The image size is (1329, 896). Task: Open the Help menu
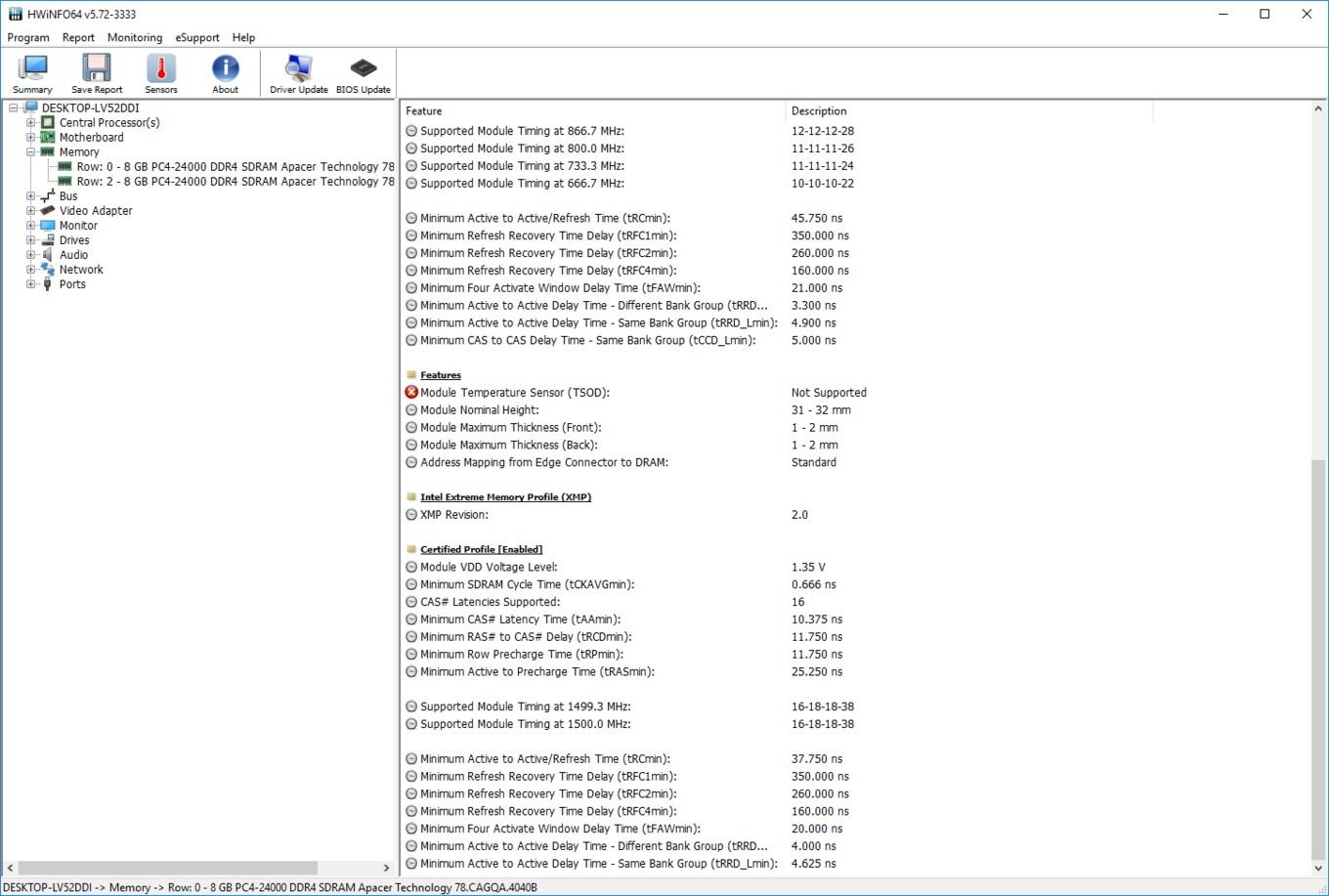coord(243,37)
